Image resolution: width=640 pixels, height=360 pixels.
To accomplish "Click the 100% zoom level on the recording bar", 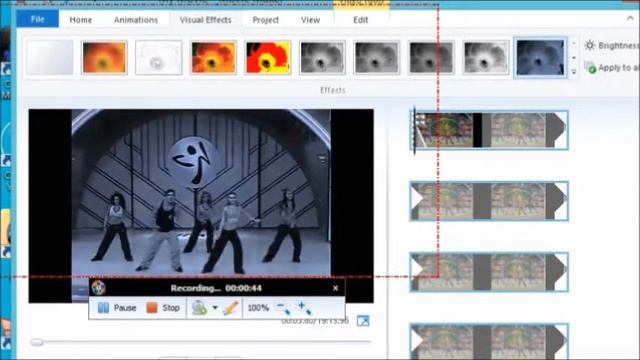I will (258, 308).
